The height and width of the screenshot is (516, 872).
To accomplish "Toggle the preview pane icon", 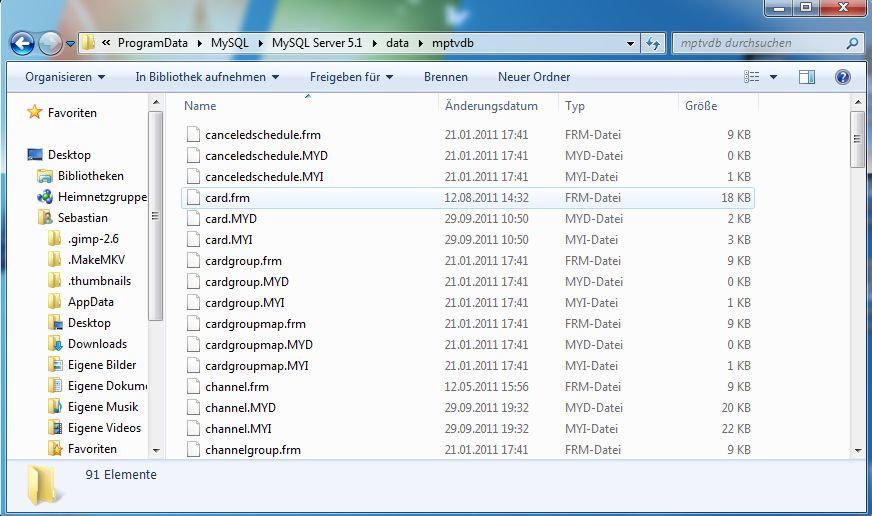I will point(807,77).
